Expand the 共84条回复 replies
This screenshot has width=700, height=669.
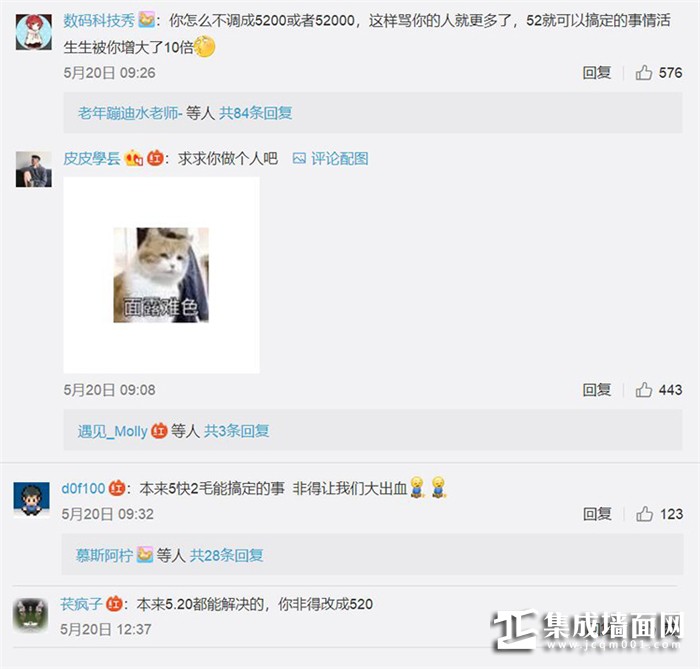click(255, 113)
